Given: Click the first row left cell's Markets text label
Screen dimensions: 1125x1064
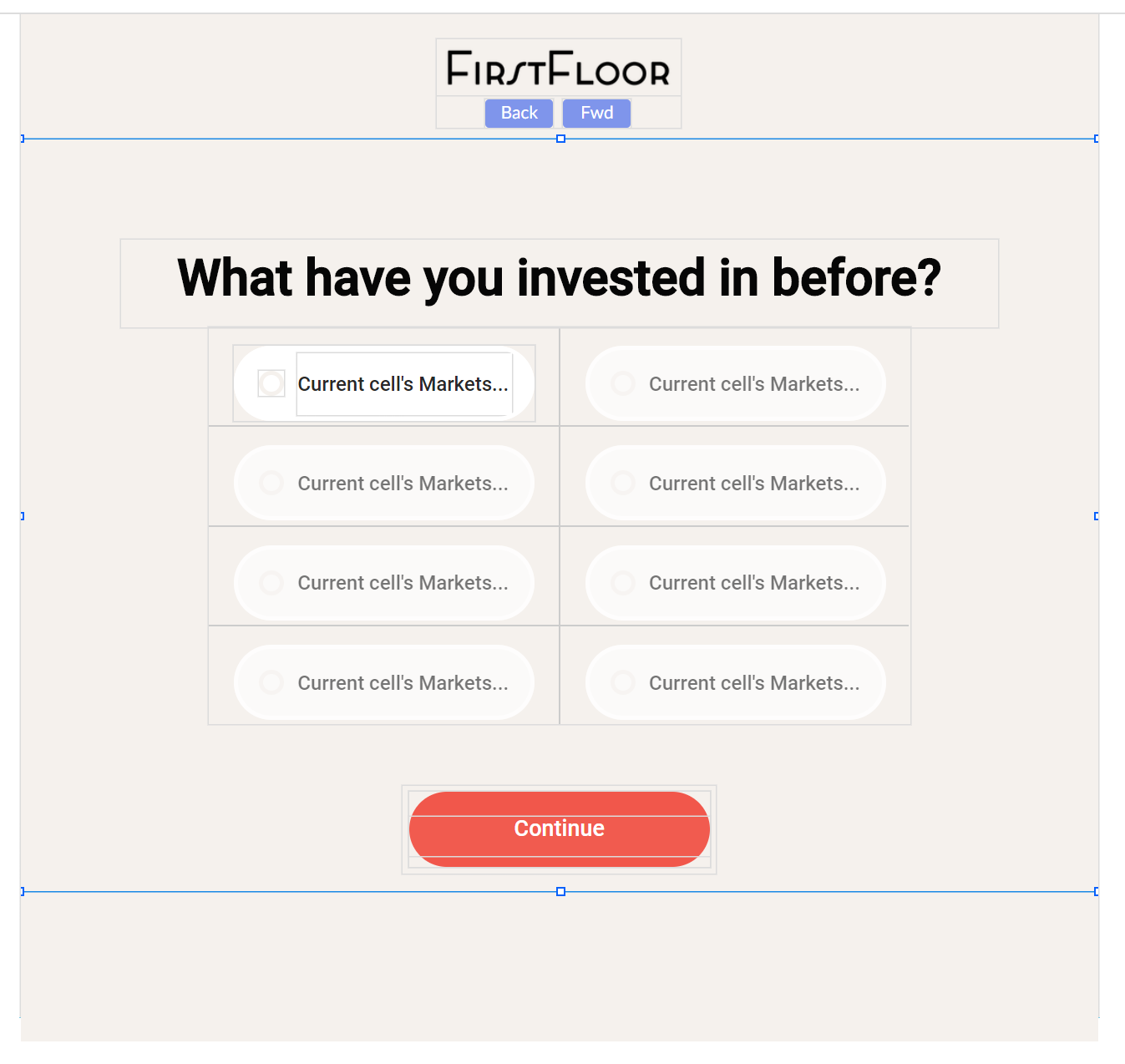Looking at the screenshot, I should pos(403,384).
